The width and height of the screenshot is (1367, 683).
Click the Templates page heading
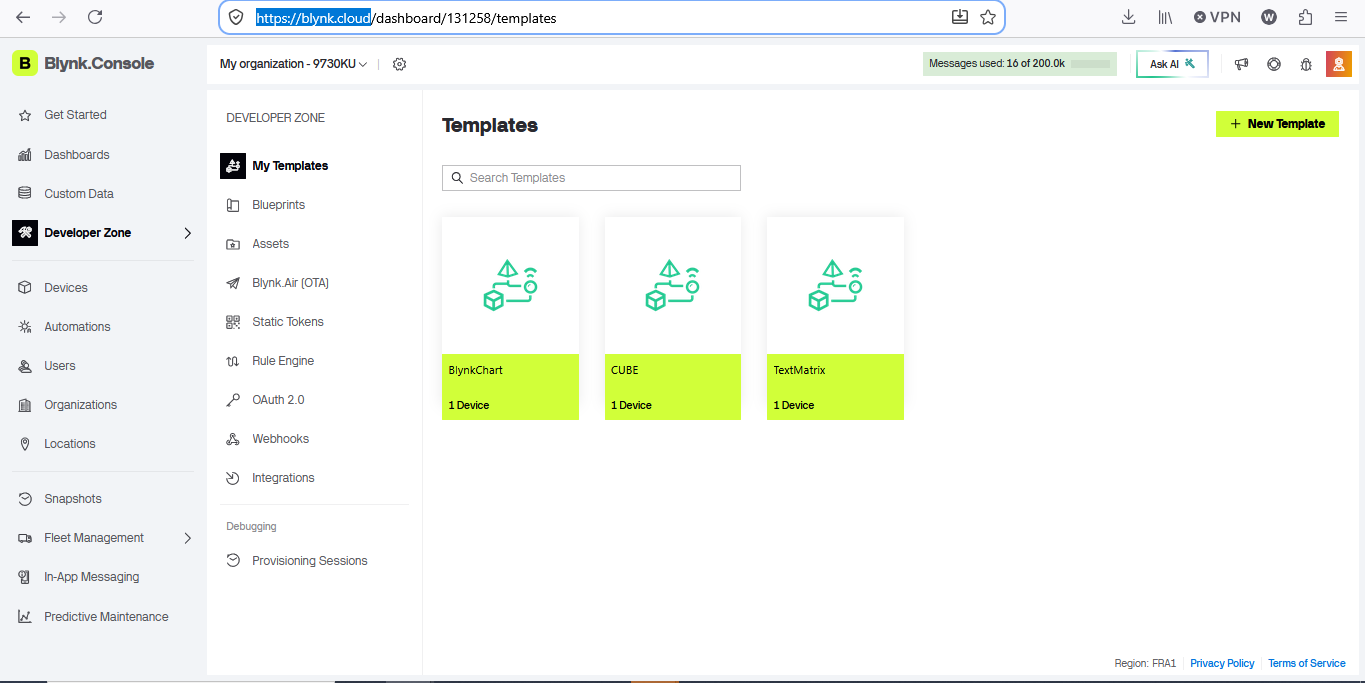tap(490, 125)
